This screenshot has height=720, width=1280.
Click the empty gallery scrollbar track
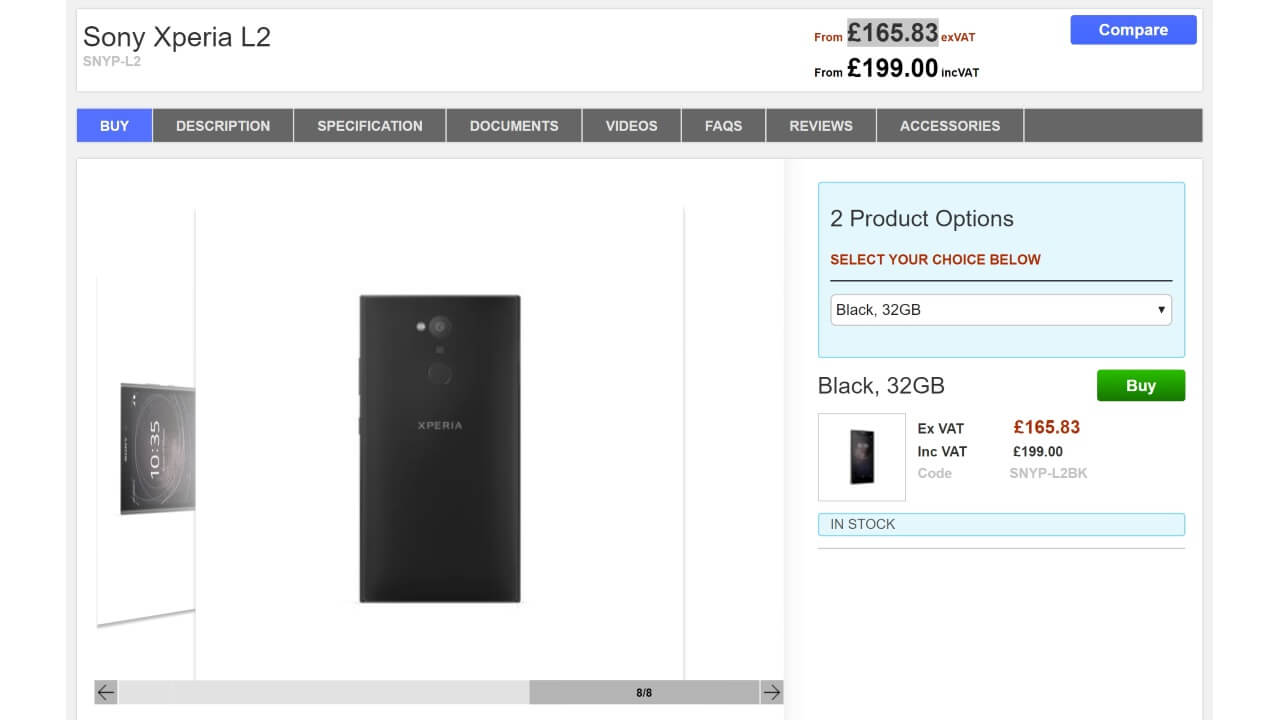tap(323, 692)
